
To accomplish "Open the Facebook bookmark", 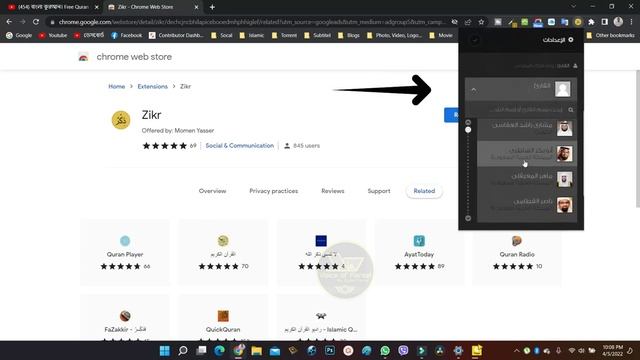I will point(127,36).
